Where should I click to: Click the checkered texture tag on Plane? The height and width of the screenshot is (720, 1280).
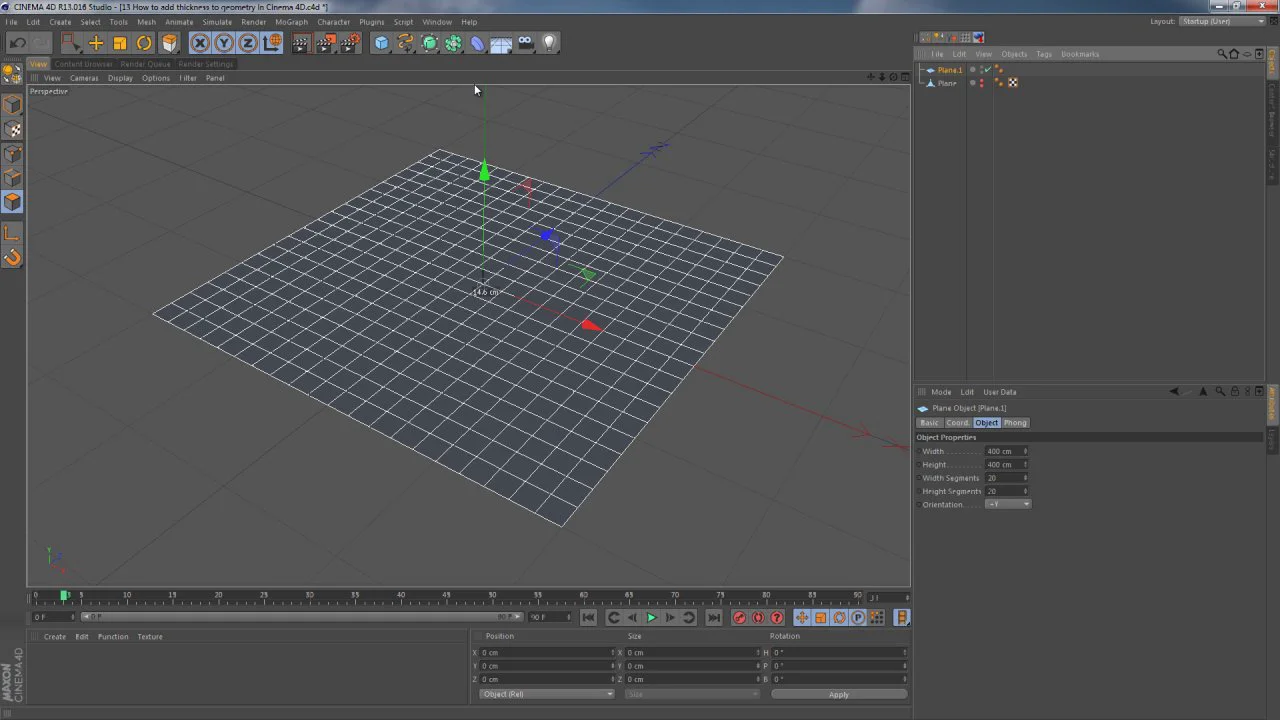1012,83
